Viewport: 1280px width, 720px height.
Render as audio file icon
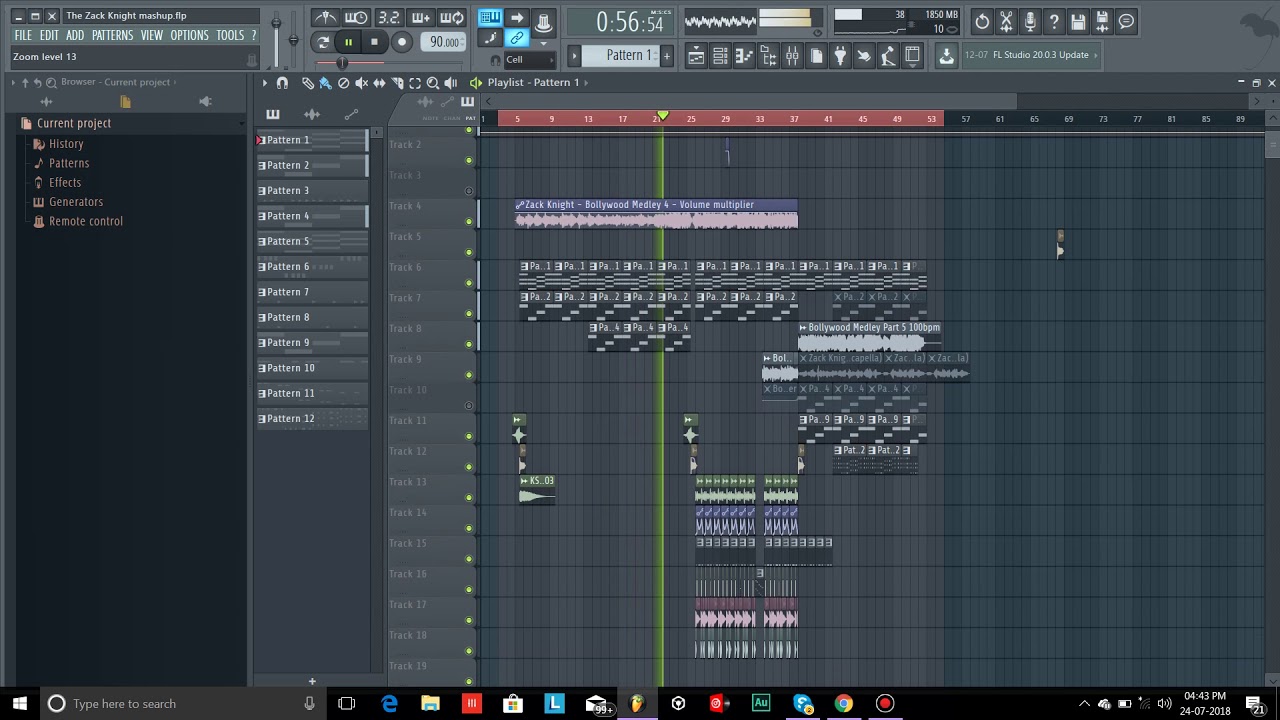coord(1102,21)
